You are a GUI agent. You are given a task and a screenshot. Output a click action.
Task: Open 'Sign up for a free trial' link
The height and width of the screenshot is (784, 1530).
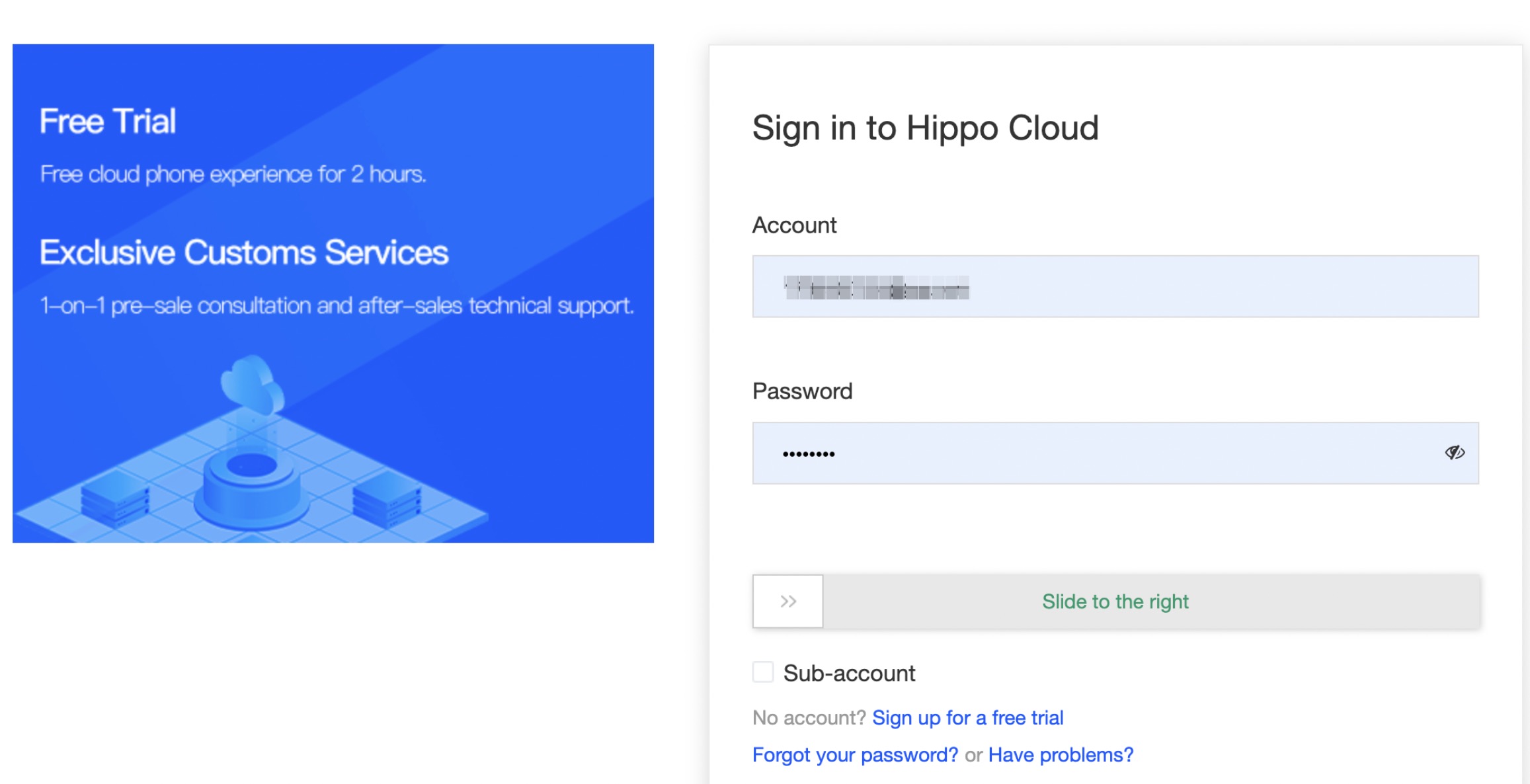[967, 717]
